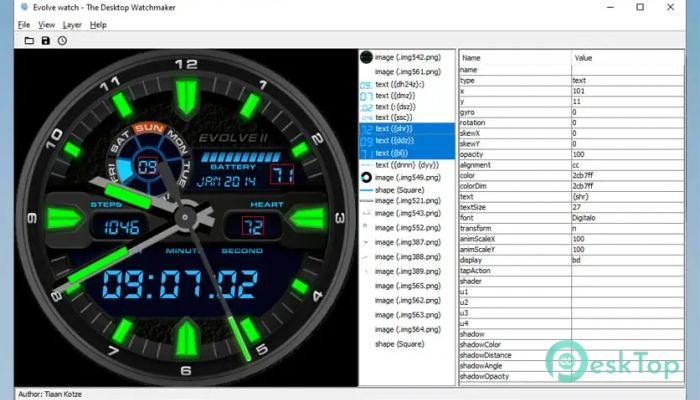Image resolution: width=700 pixels, height=400 pixels.
Task: Select layer image (.img552.png)
Action: pos(408,228)
